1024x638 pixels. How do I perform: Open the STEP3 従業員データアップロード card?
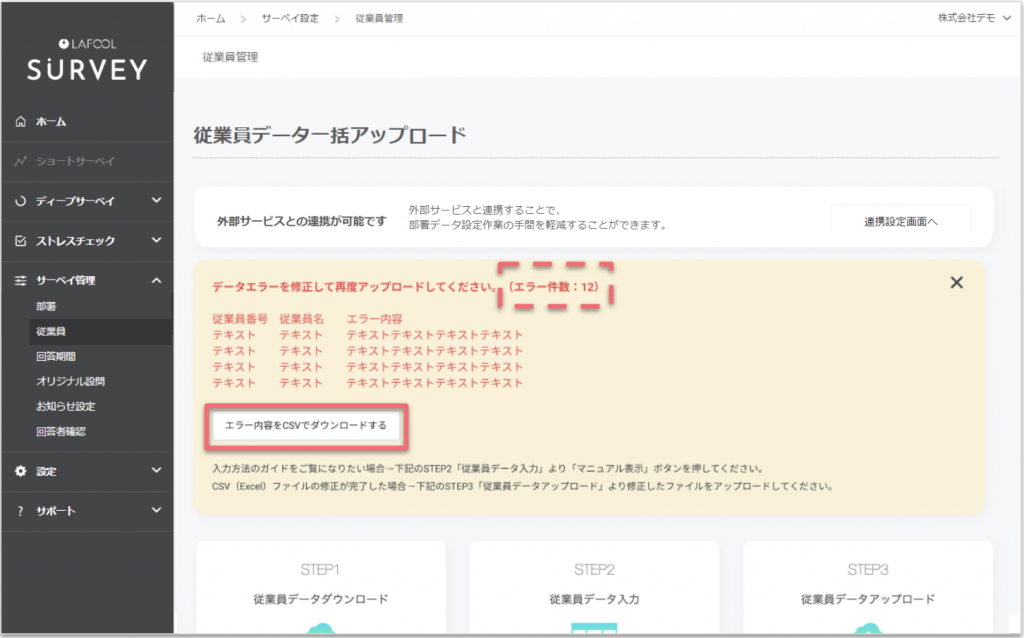[x=867, y=590]
